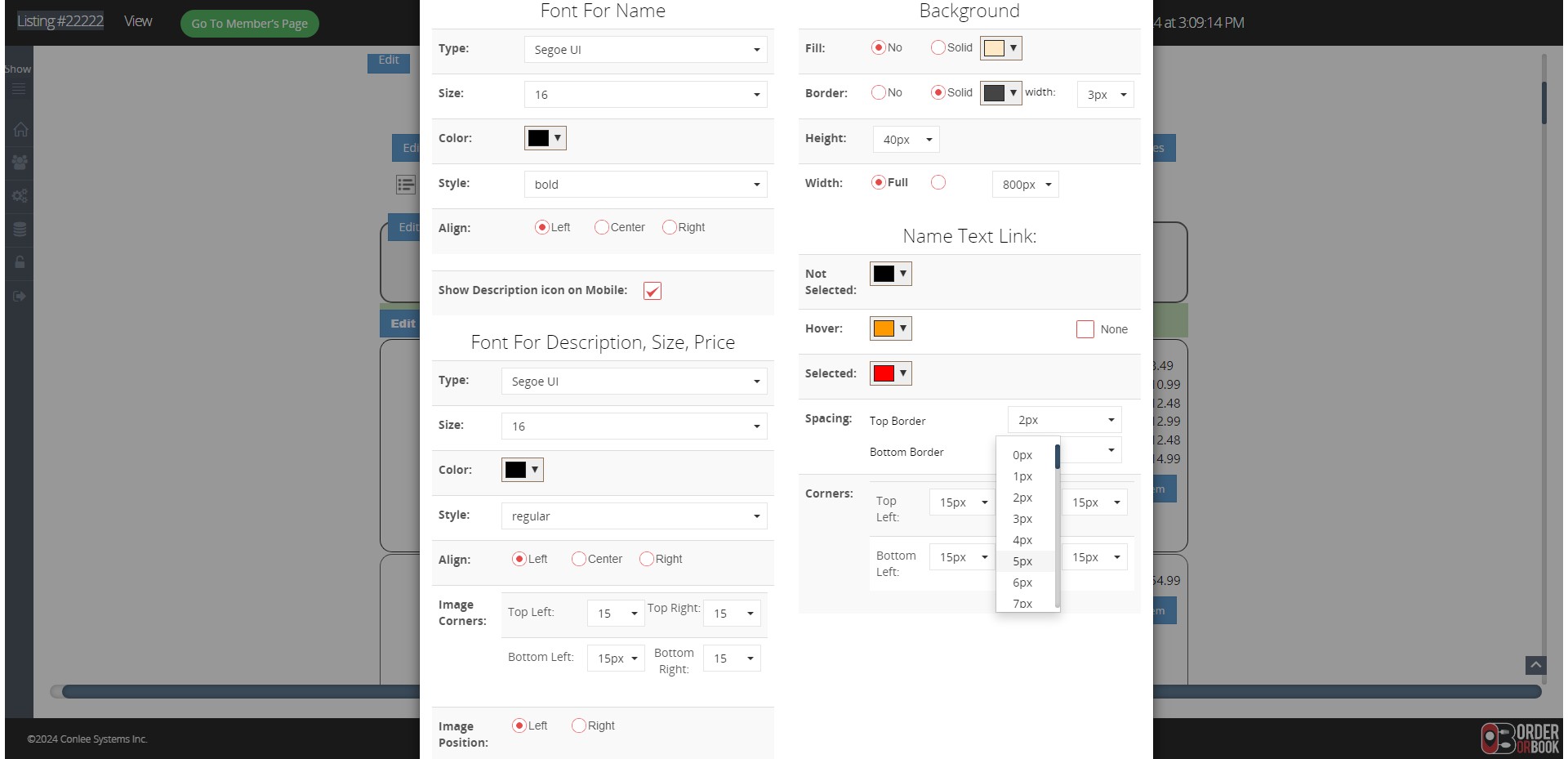Image resolution: width=1568 pixels, height=759 pixels.
Task: Open Settings via the gears sidebar icon
Action: pyautogui.click(x=19, y=195)
